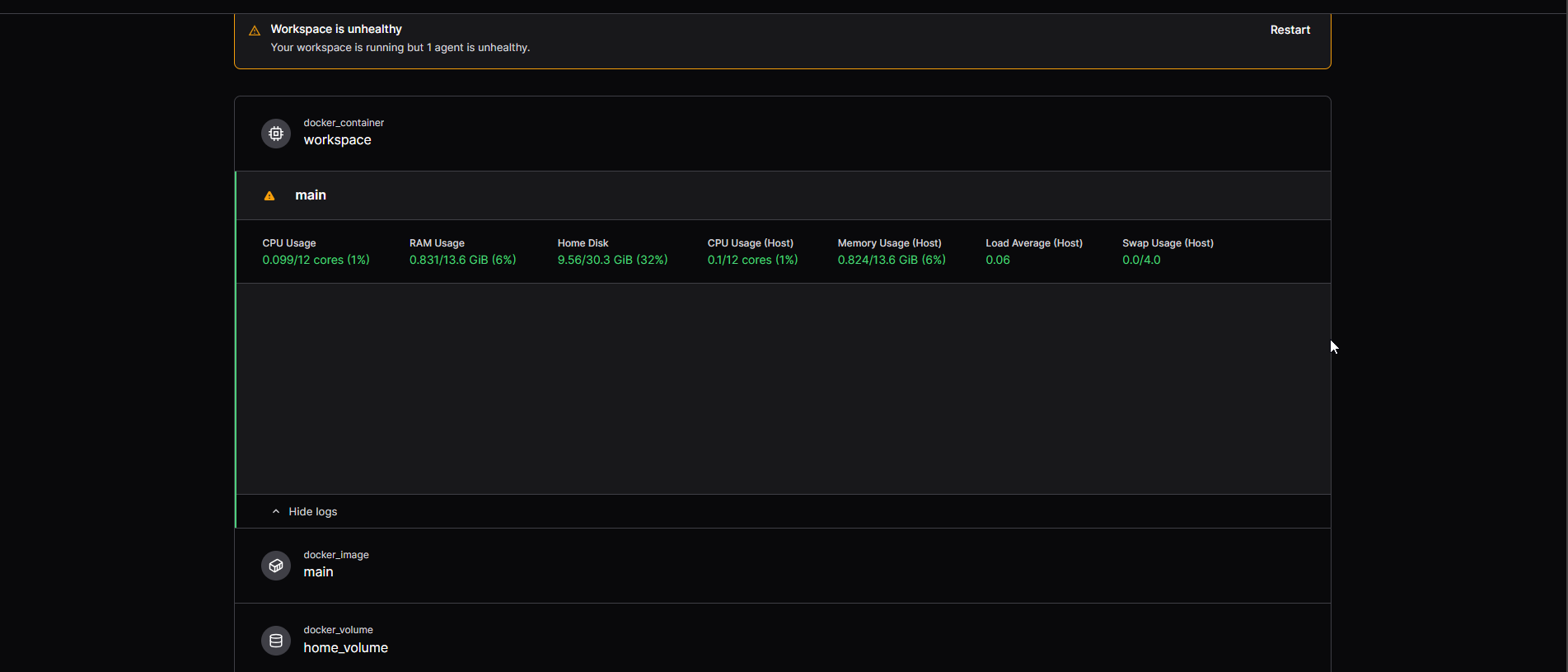This screenshot has height=672, width=1568.
Task: Click Swap Usage (Host) value 0.0/4.0
Action: [1141, 260]
